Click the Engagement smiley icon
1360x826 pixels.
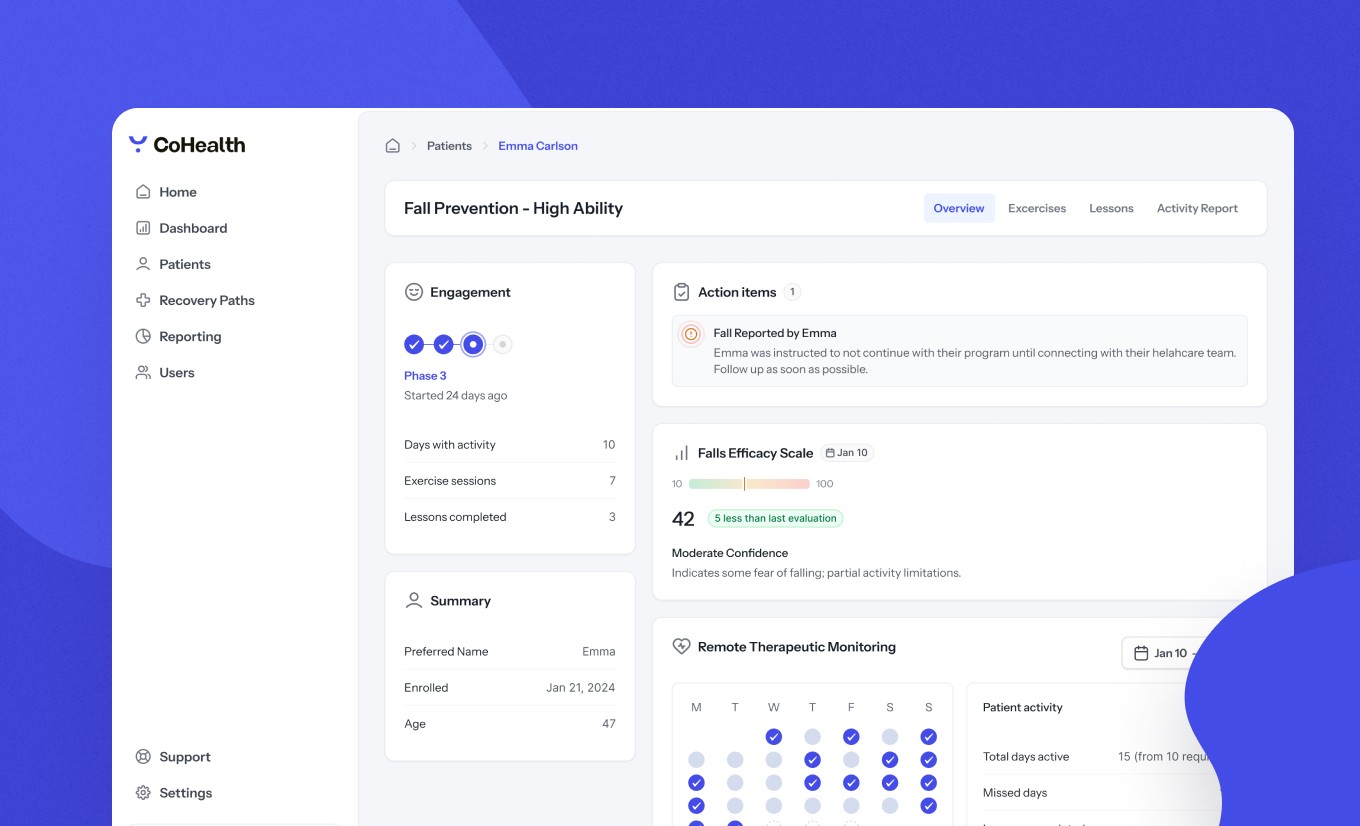pos(413,292)
